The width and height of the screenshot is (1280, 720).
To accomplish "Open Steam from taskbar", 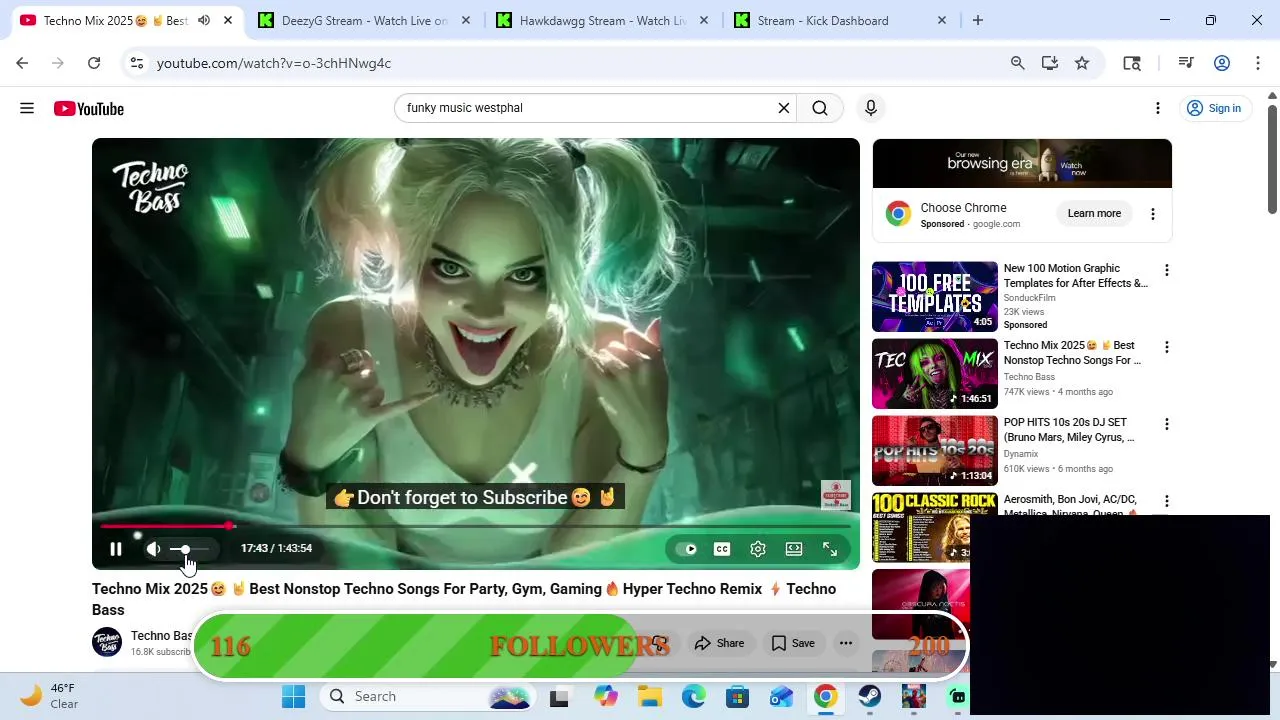I will [x=870, y=696].
